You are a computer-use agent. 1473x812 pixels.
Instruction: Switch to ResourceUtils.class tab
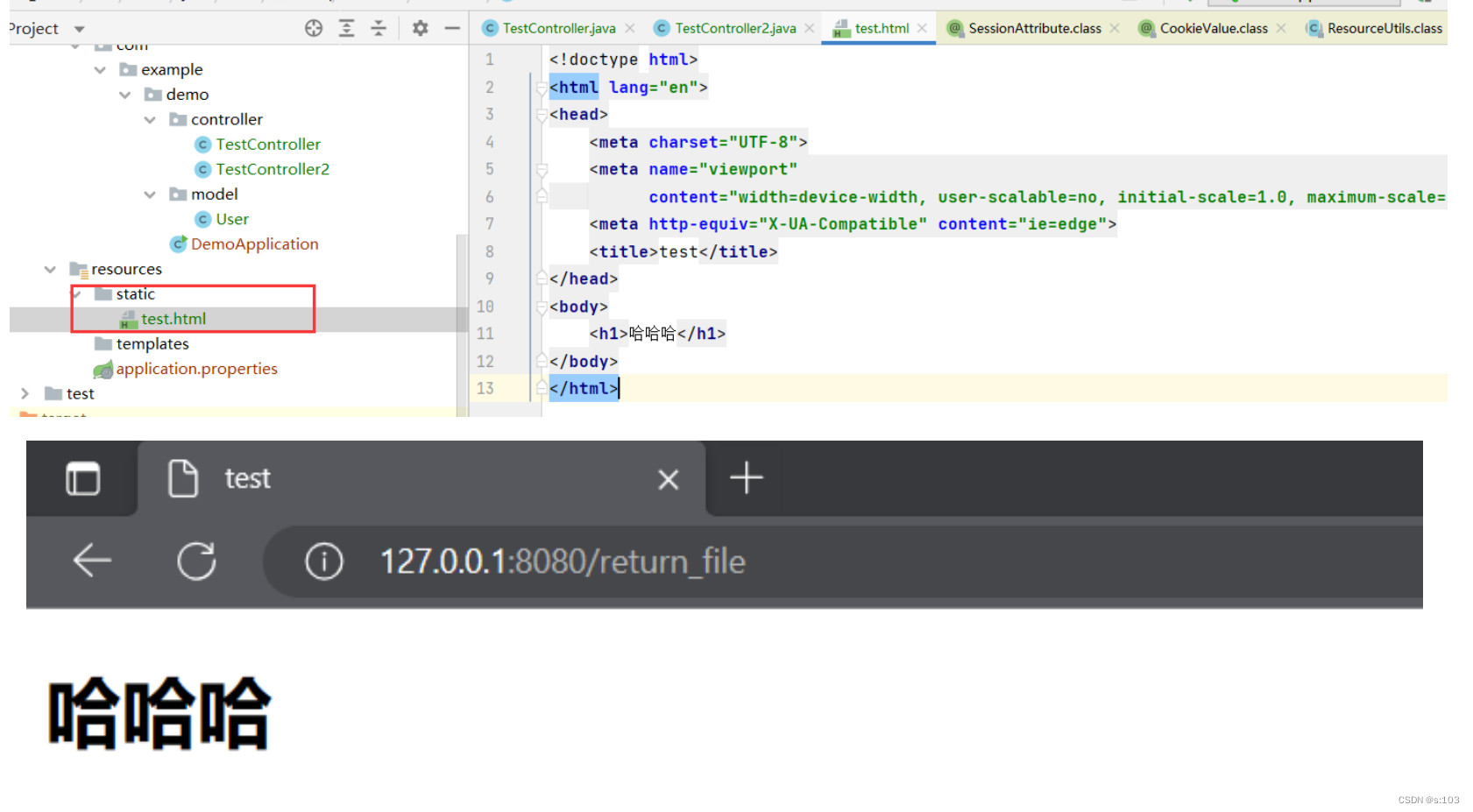coord(1384,28)
